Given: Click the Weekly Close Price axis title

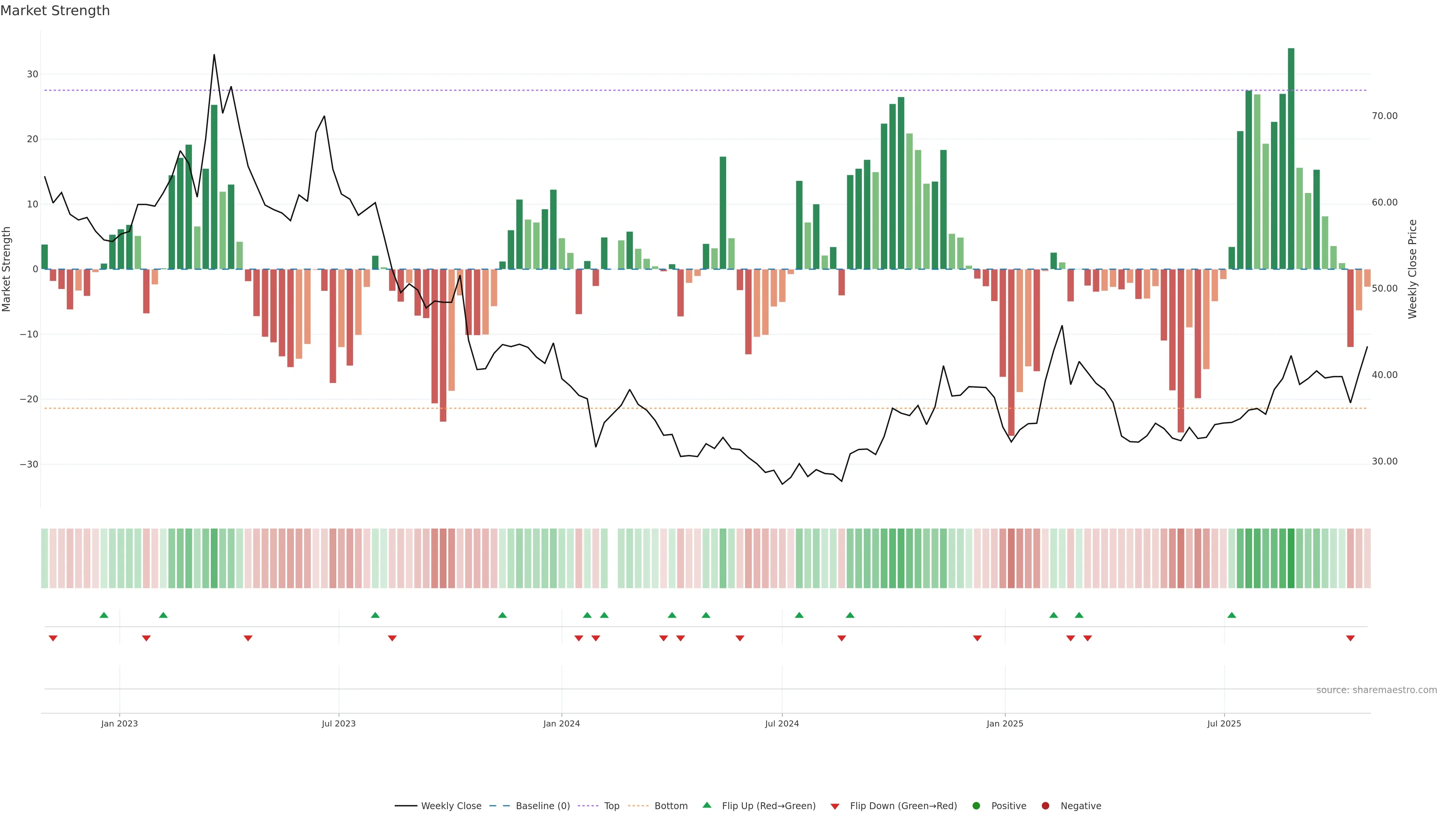Looking at the screenshot, I should 1412,269.
